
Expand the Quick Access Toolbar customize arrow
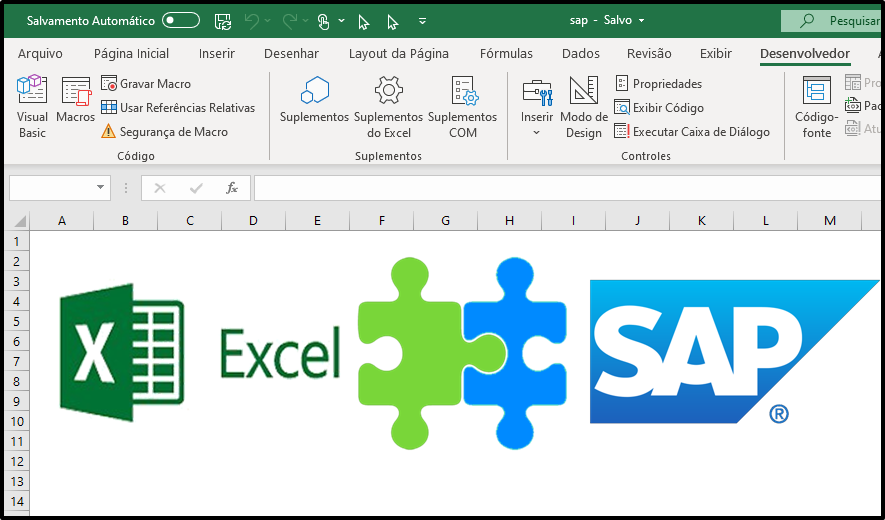(423, 20)
